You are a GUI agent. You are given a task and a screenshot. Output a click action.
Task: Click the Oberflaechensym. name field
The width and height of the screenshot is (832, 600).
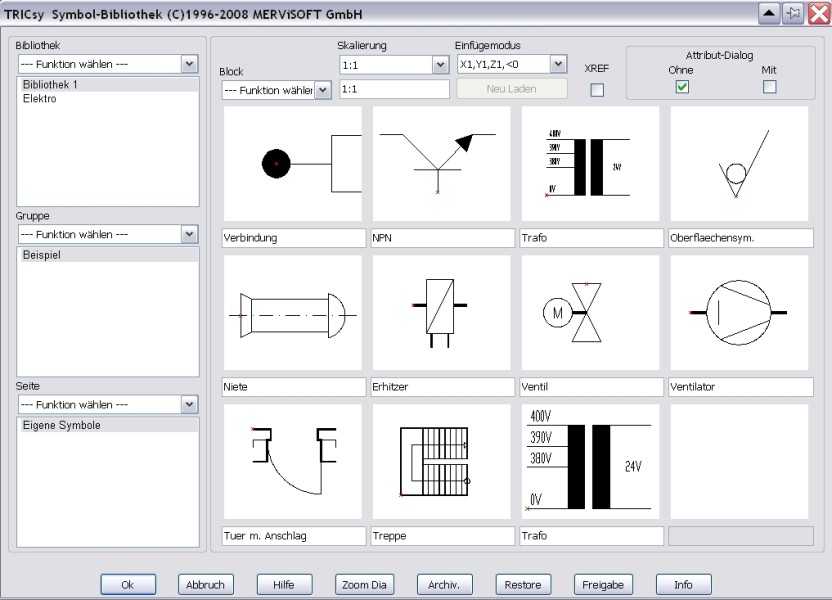tap(741, 238)
